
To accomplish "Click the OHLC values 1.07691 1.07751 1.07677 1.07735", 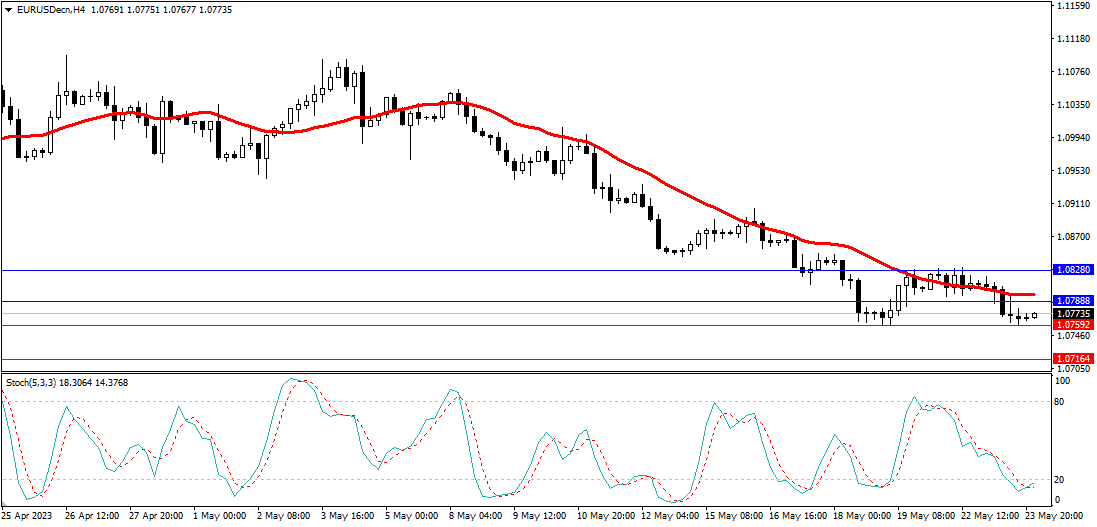I will [160, 10].
